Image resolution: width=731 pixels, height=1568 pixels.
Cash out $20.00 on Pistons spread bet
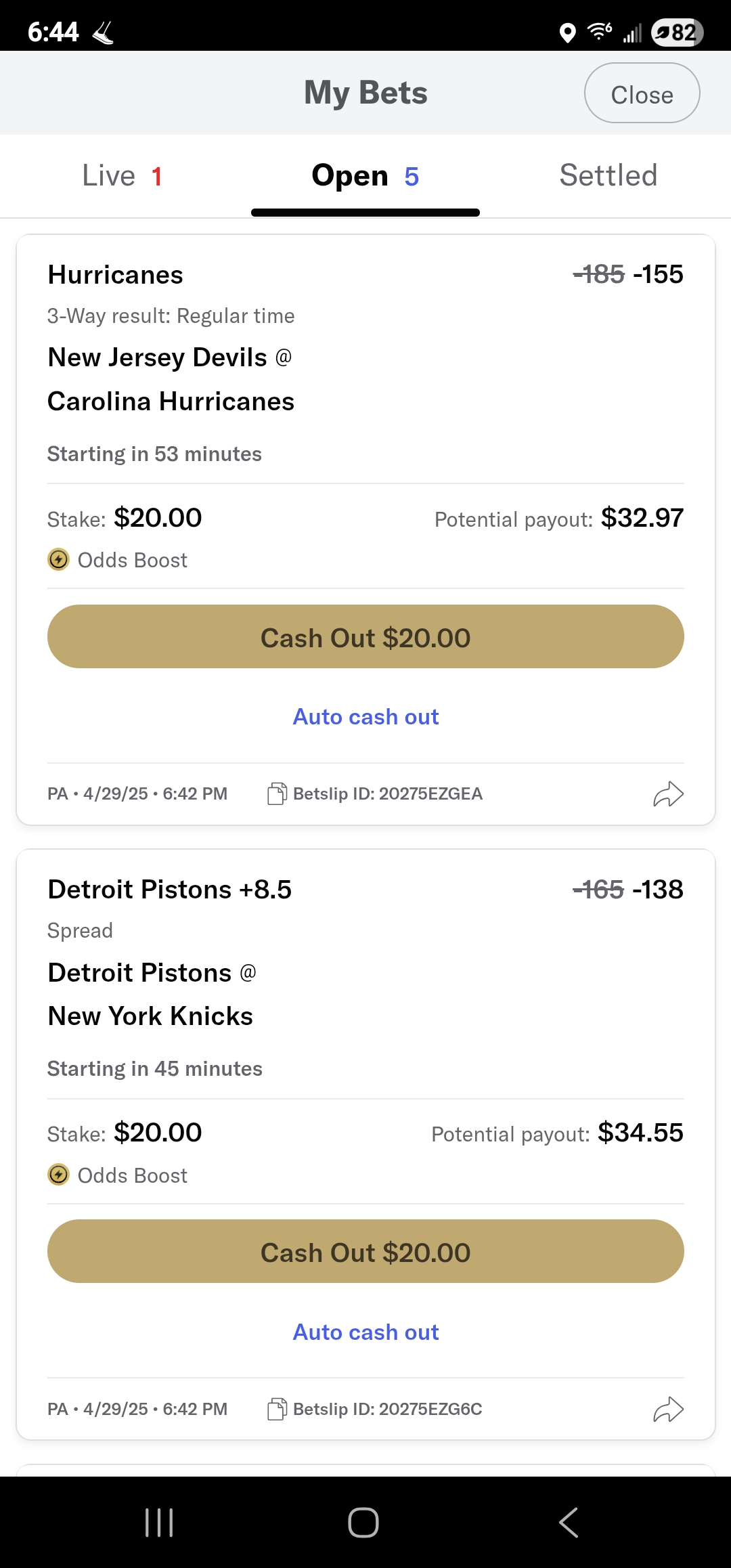[x=365, y=1252]
